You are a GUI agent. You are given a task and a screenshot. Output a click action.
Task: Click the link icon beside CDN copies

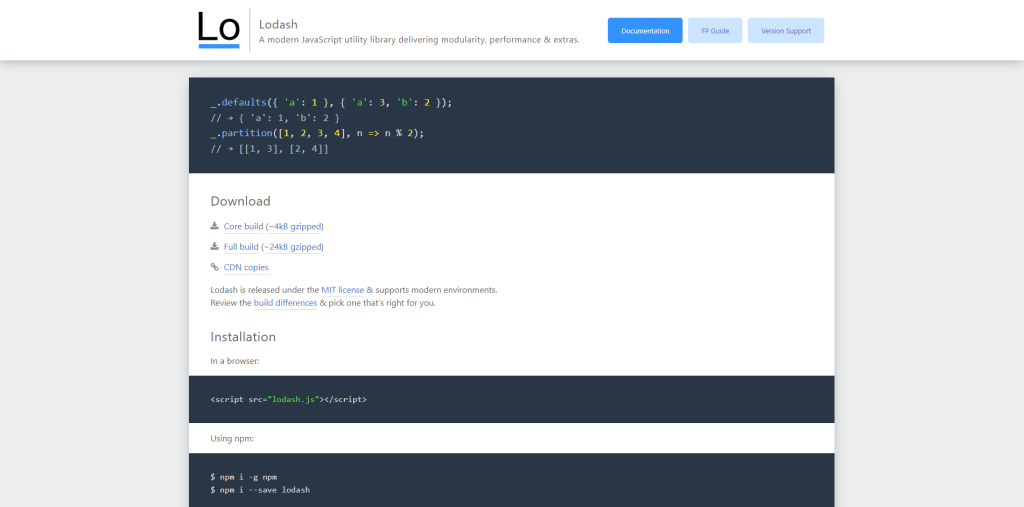214,267
